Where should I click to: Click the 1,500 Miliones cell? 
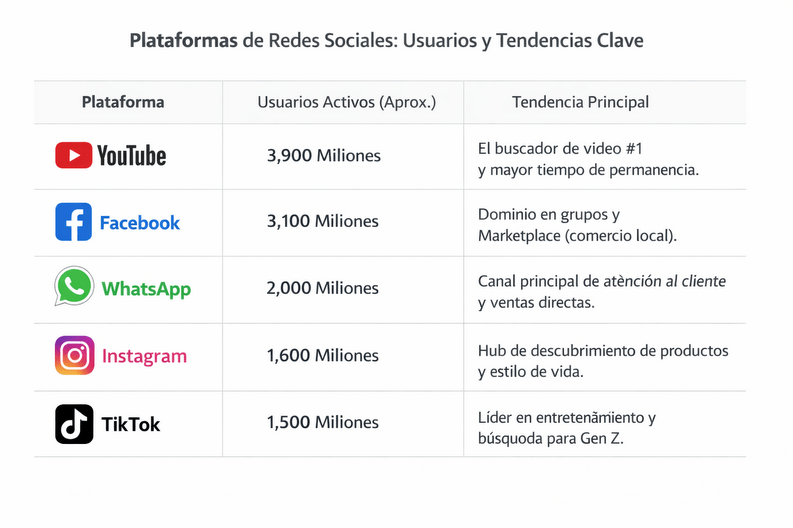click(322, 423)
